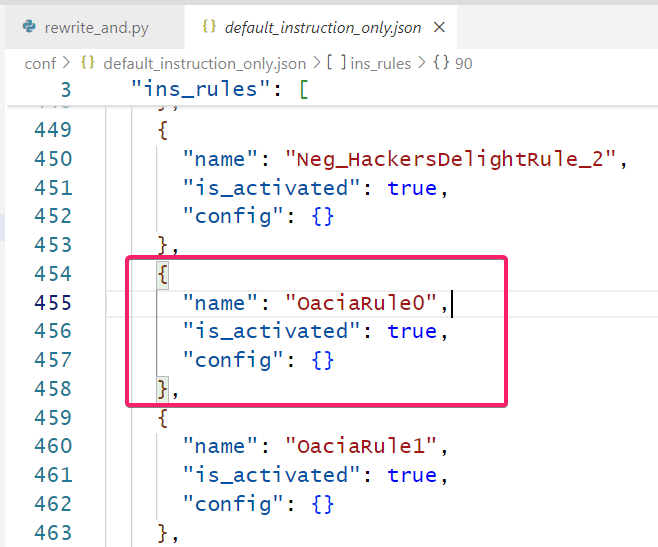Click the array bracket icon before ins_rules breadcrumb
The width and height of the screenshot is (658, 547).
pyautogui.click(x=335, y=63)
